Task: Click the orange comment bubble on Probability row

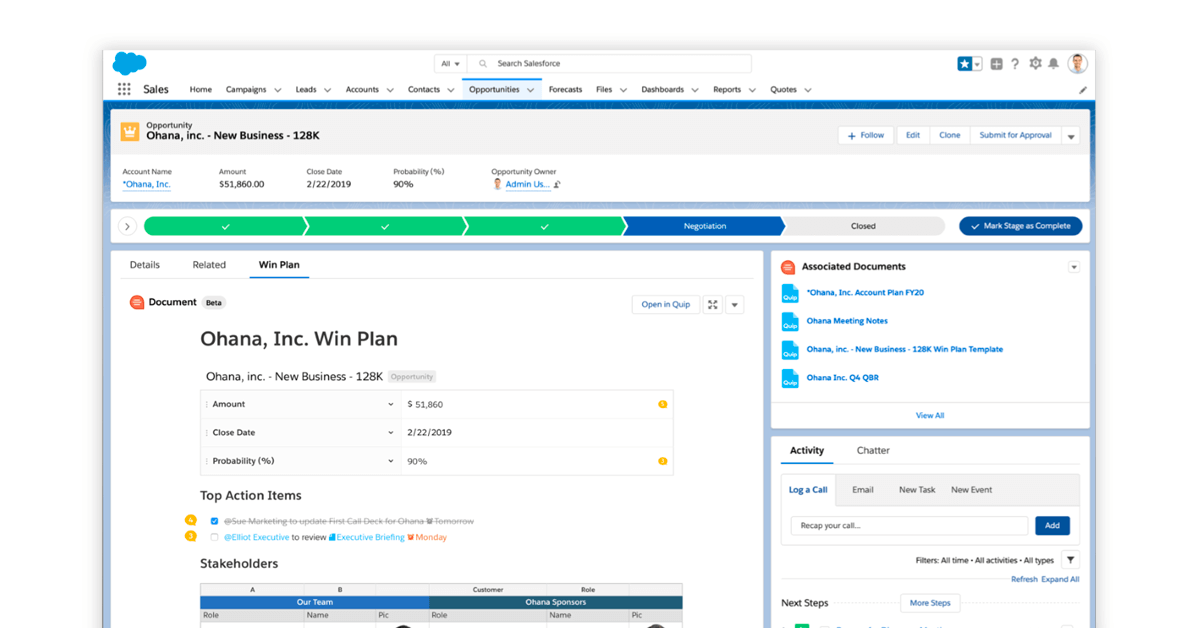Action: pyautogui.click(x=662, y=461)
